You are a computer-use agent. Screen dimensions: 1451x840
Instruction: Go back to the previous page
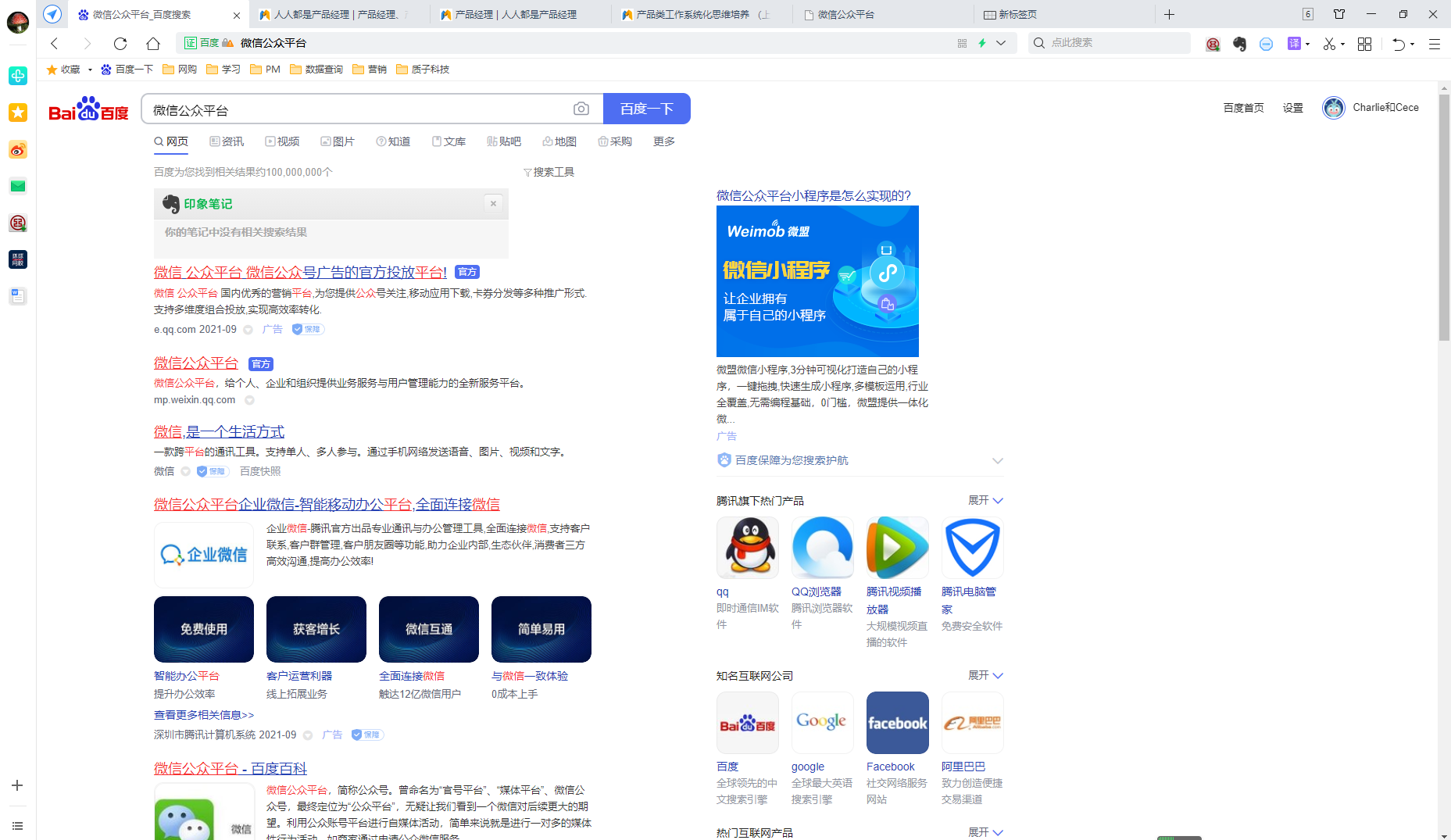(54, 44)
